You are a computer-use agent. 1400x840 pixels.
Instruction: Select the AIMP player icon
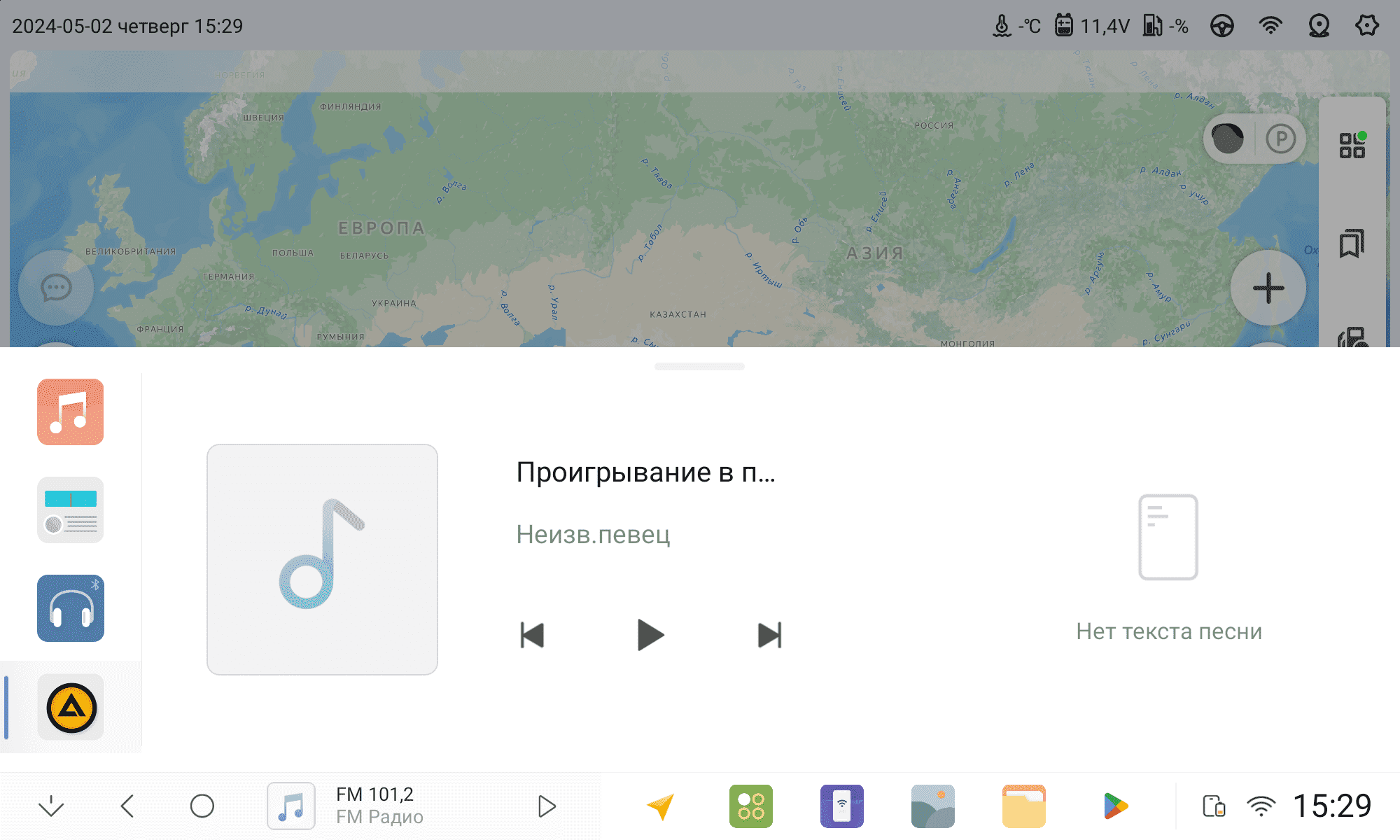[70, 707]
